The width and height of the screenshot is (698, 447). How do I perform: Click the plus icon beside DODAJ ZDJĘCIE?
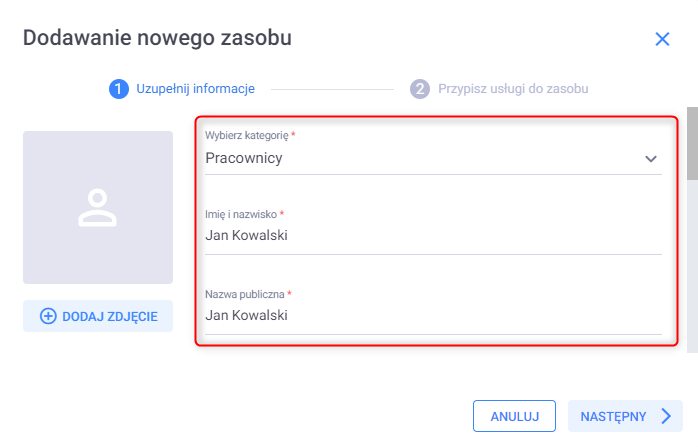(48, 316)
